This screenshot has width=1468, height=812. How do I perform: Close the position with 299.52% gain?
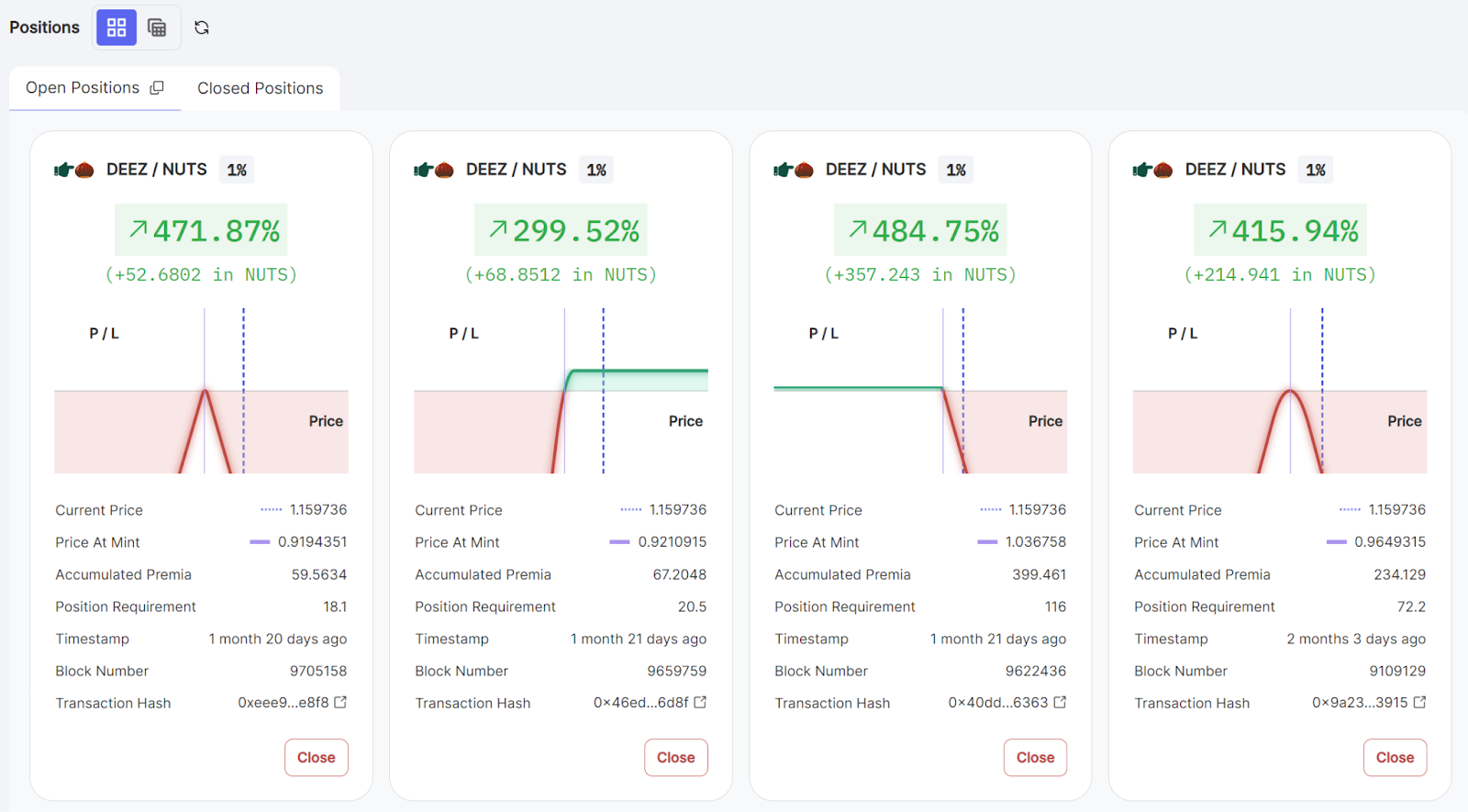(675, 758)
